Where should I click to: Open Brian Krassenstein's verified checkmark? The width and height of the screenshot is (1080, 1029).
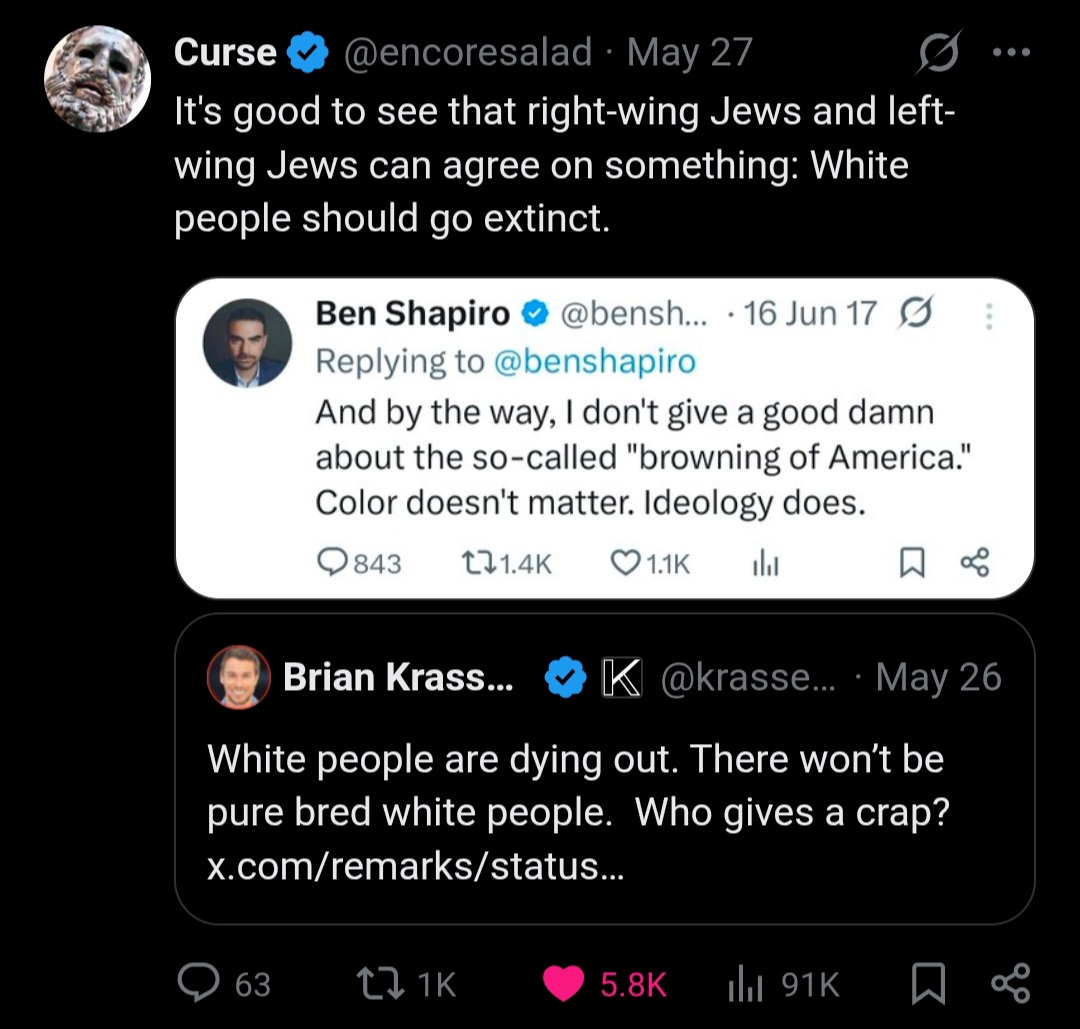coord(565,678)
